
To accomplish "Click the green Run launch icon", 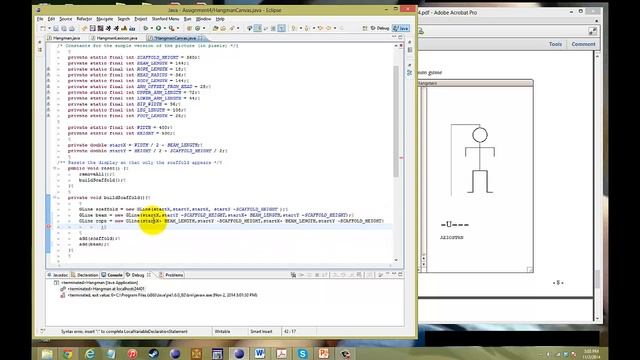I will tap(158, 28).
